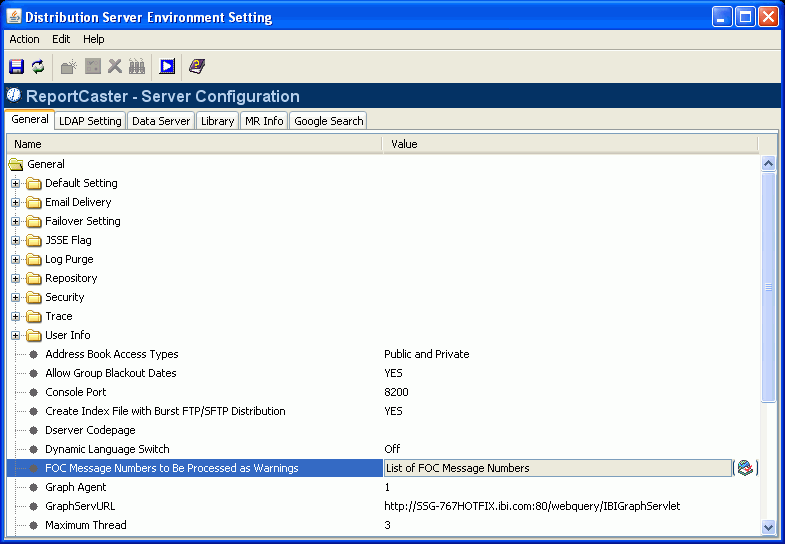The image size is (785, 544).
Task: Expand the Email Delivery node
Action: pos(16,203)
